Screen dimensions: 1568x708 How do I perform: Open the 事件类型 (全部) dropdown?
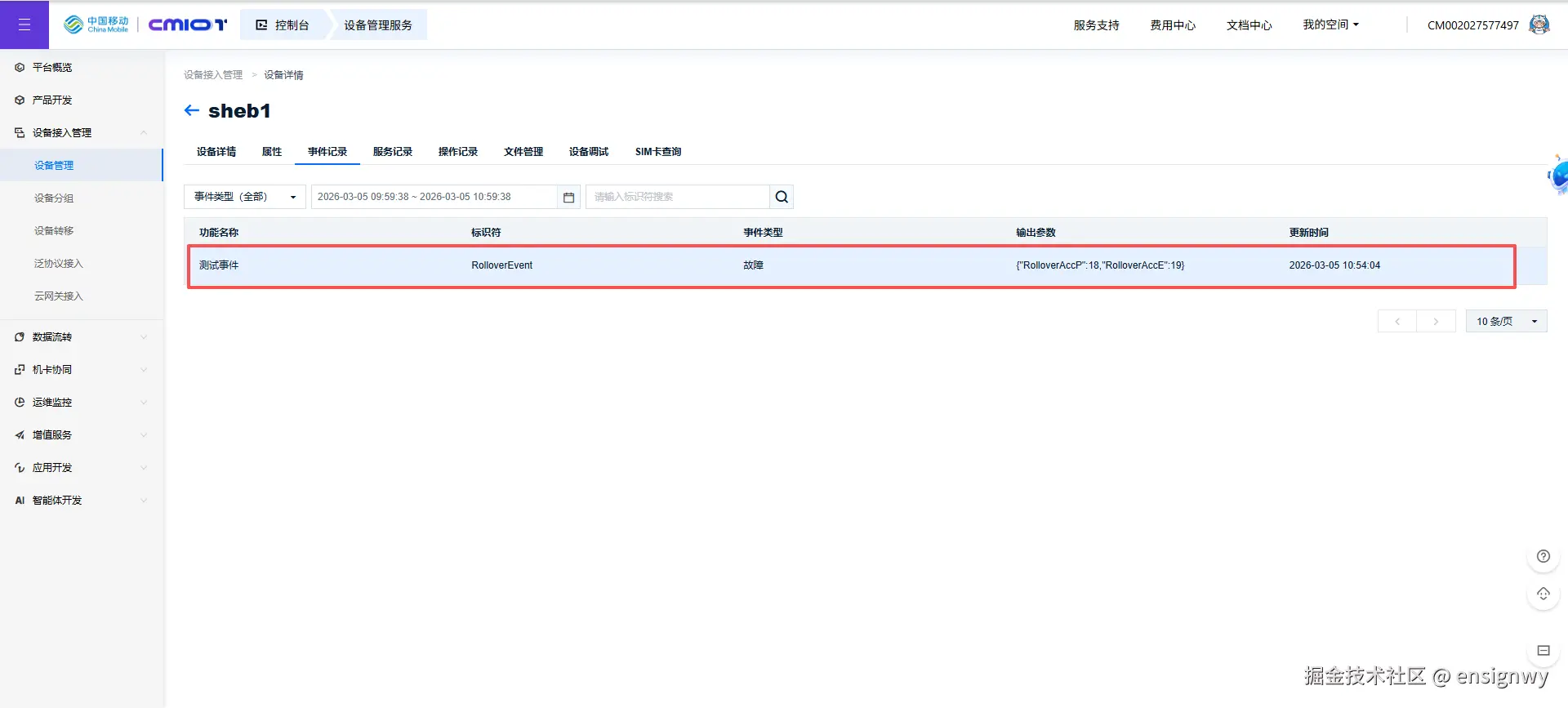point(245,197)
